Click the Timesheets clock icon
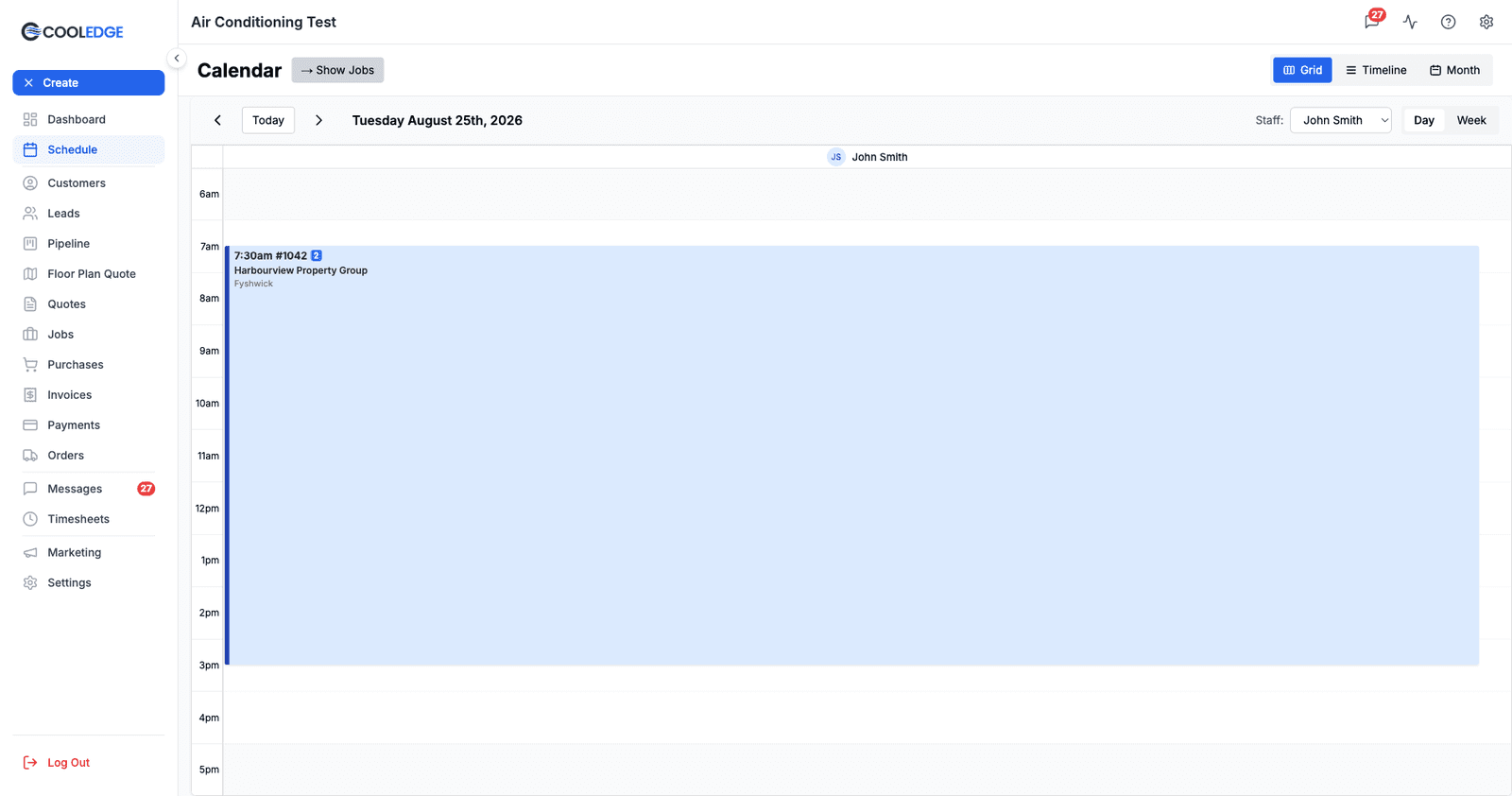This screenshot has height=796, width=1512. coord(30,519)
